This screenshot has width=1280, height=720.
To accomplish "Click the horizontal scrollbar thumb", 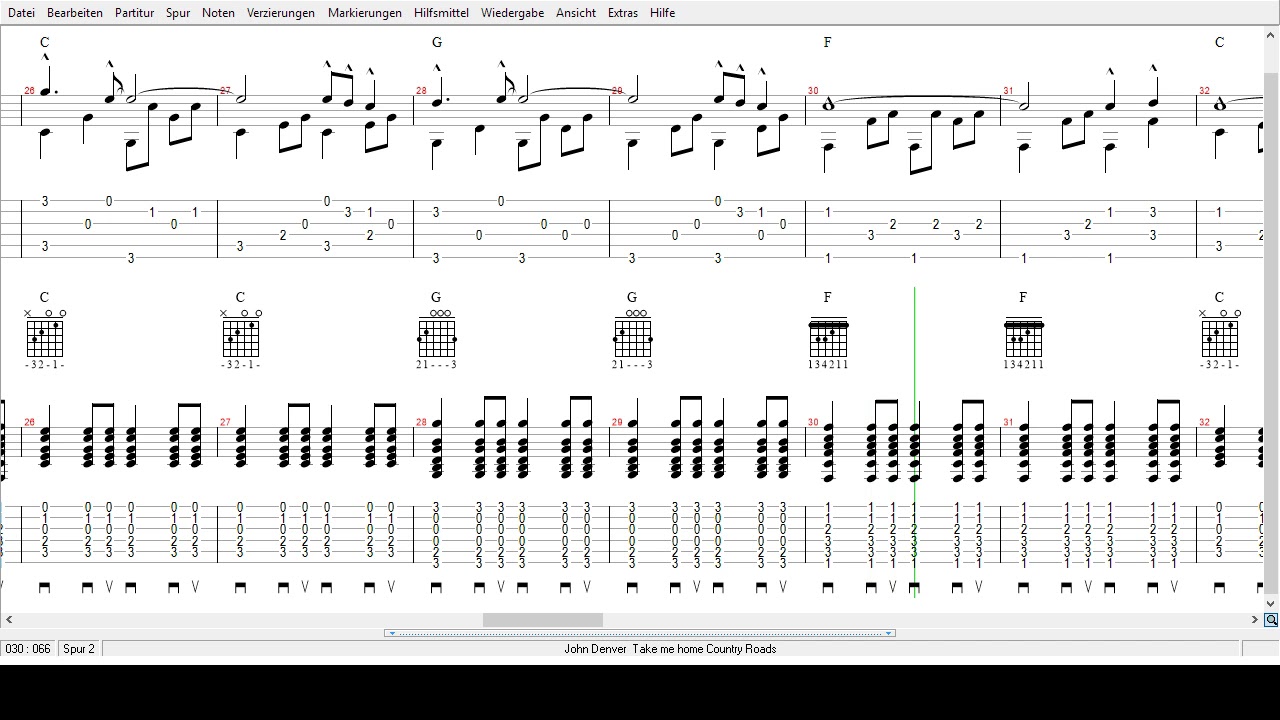I will pos(543,620).
